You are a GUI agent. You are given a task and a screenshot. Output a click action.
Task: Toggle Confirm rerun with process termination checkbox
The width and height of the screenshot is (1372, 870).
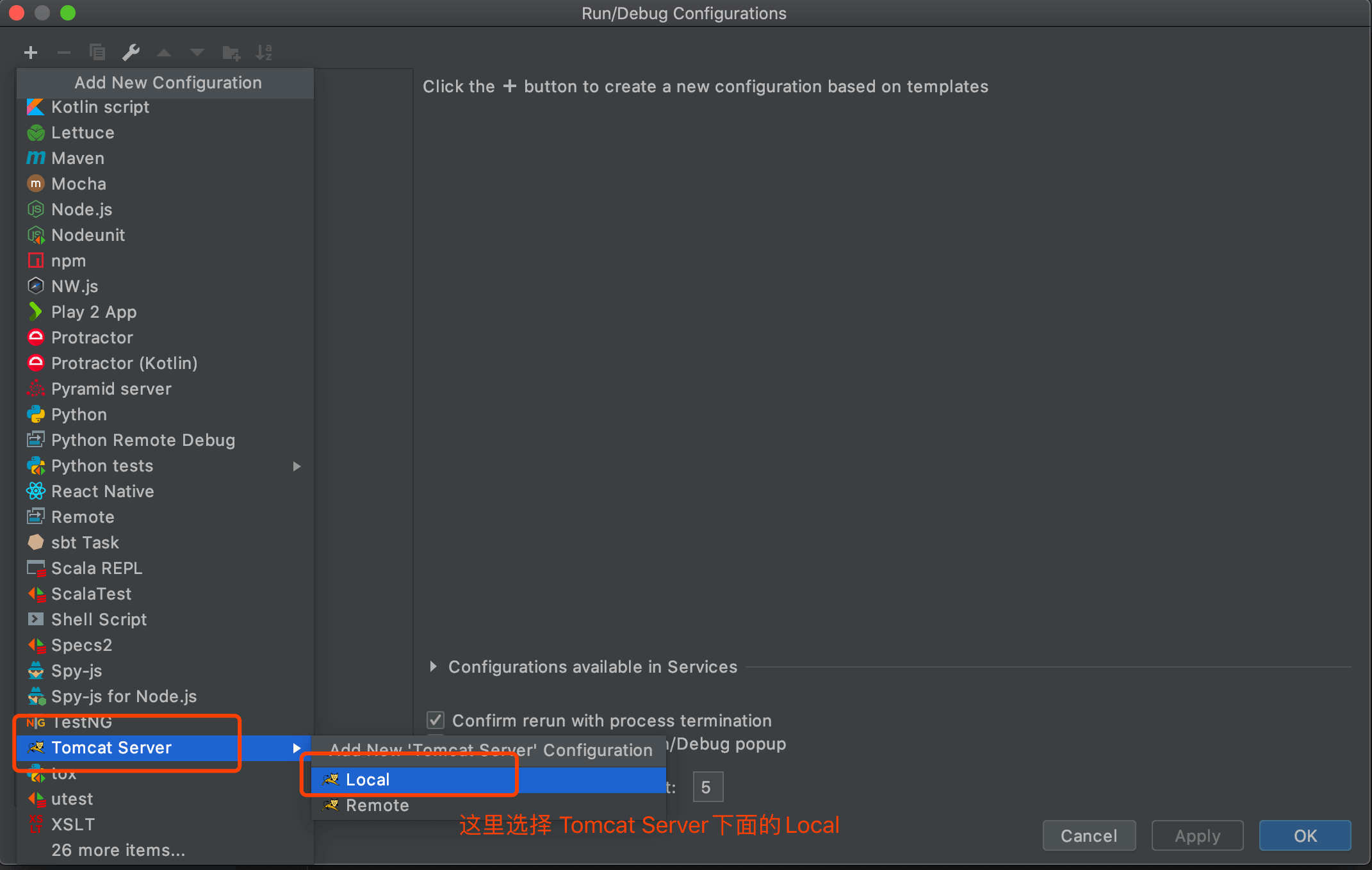click(436, 720)
